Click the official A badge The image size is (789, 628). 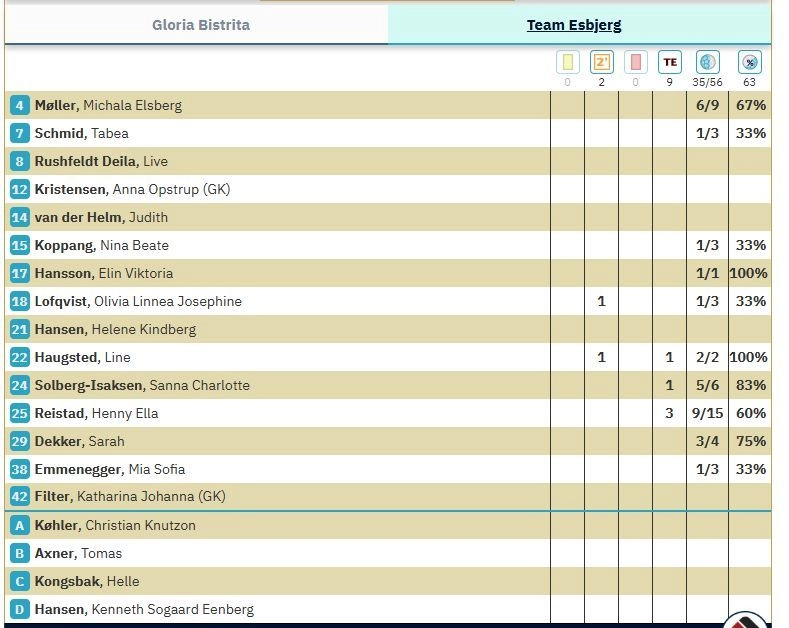19,525
